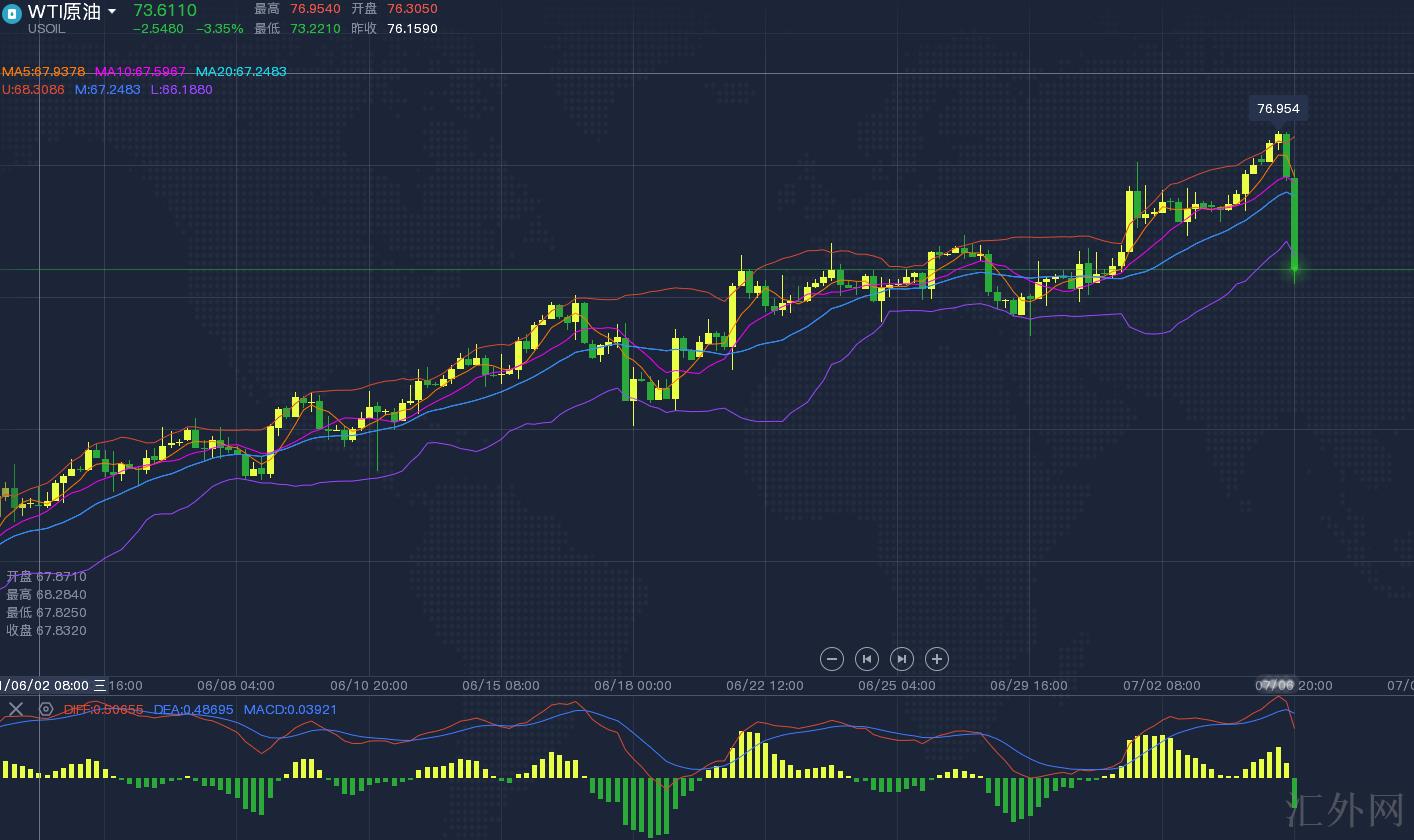Close the MACD indicator panel
1414x840 pixels.
pyautogui.click(x=16, y=709)
